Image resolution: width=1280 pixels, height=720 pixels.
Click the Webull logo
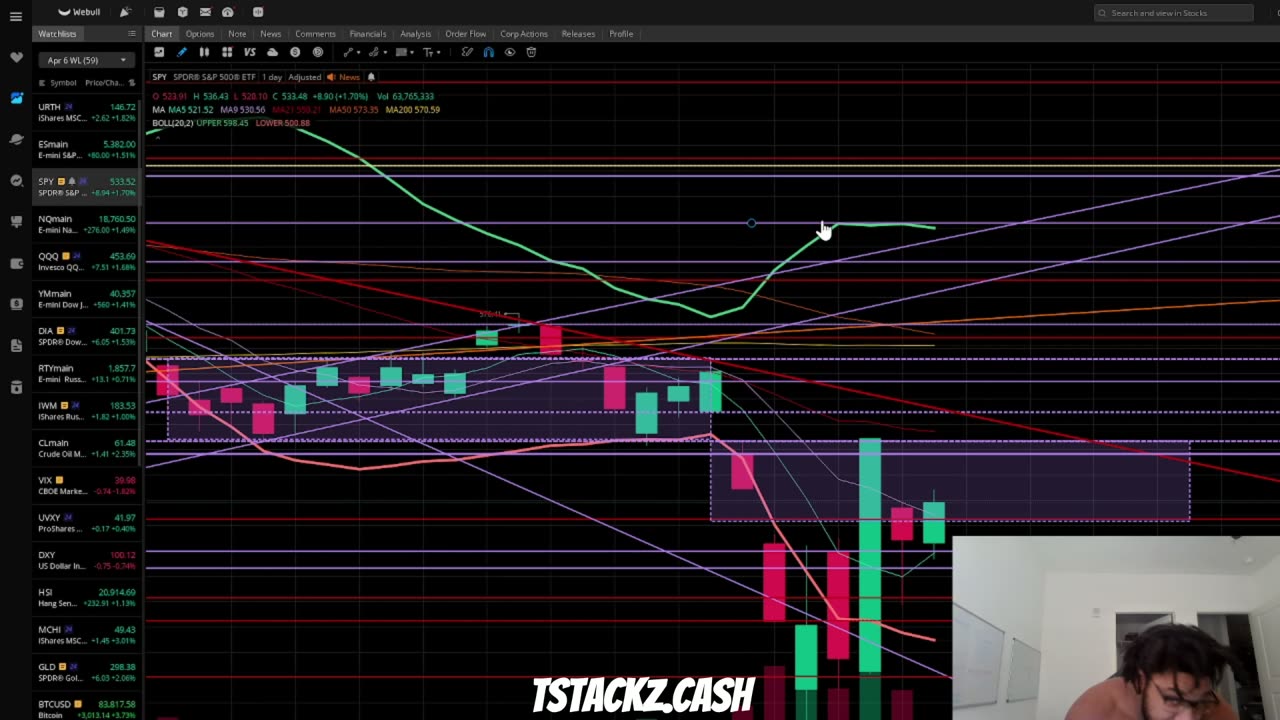pyautogui.click(x=79, y=12)
